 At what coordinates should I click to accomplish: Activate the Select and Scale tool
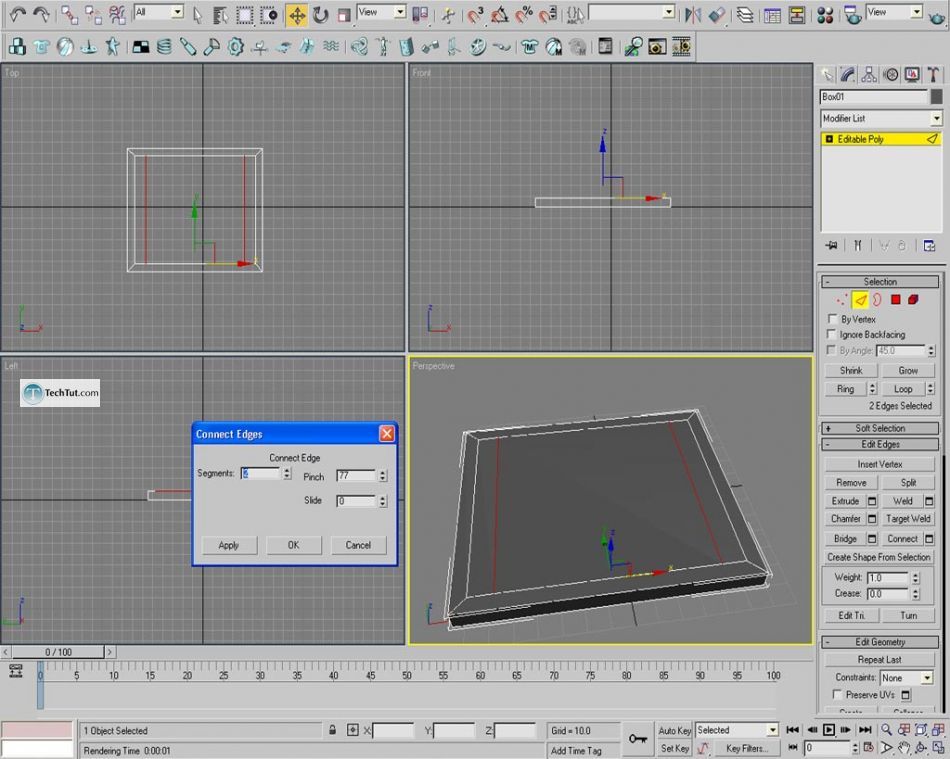coord(344,15)
